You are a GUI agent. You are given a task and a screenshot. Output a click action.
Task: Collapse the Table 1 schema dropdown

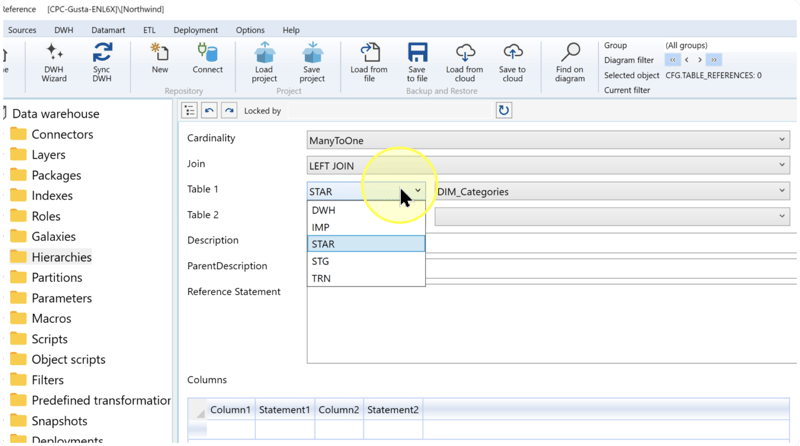click(366, 191)
